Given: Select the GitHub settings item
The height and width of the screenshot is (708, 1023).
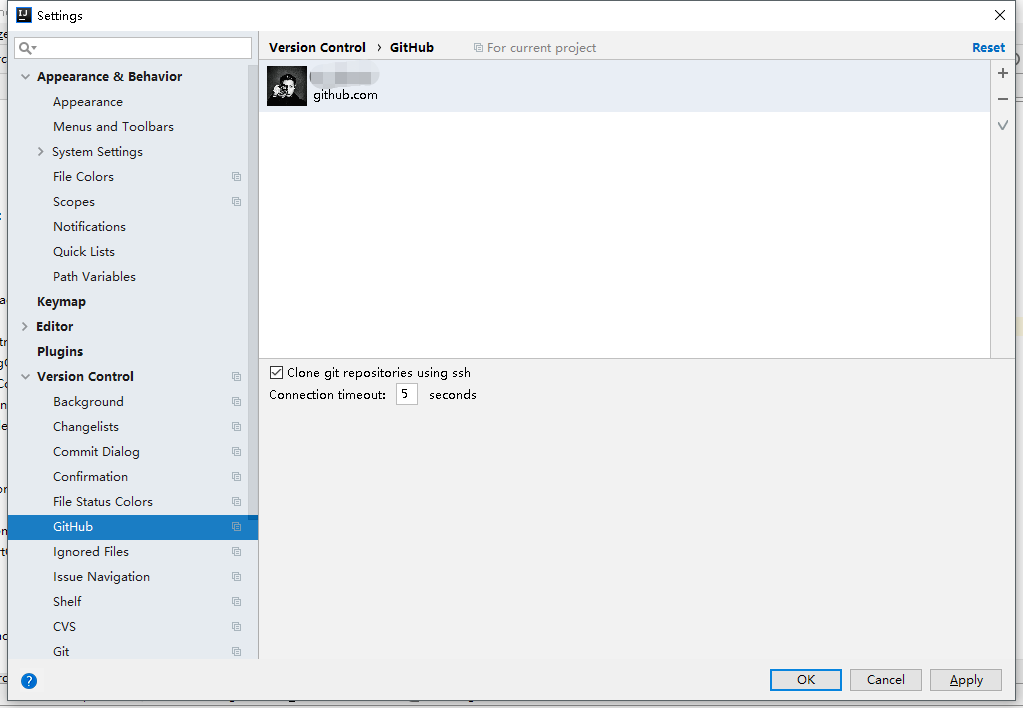Looking at the screenshot, I should (x=132, y=527).
